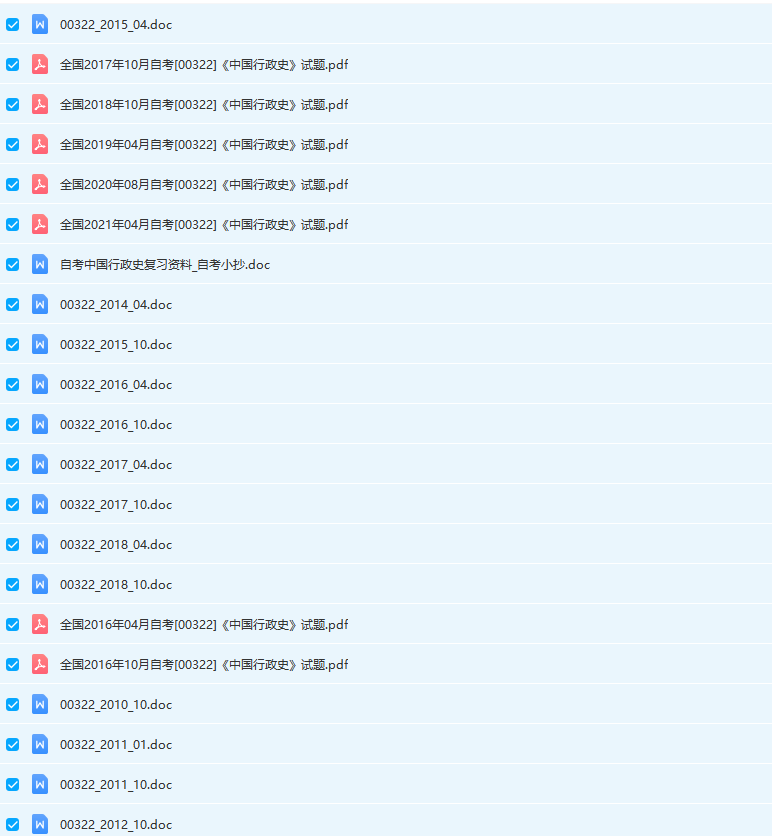Click the Word icon for 00322_2012_10.doc
Screen dimensions: 772x836
point(40,824)
